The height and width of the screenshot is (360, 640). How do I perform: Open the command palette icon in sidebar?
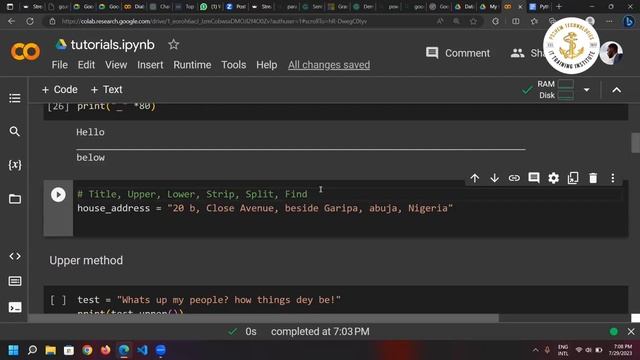point(15,281)
